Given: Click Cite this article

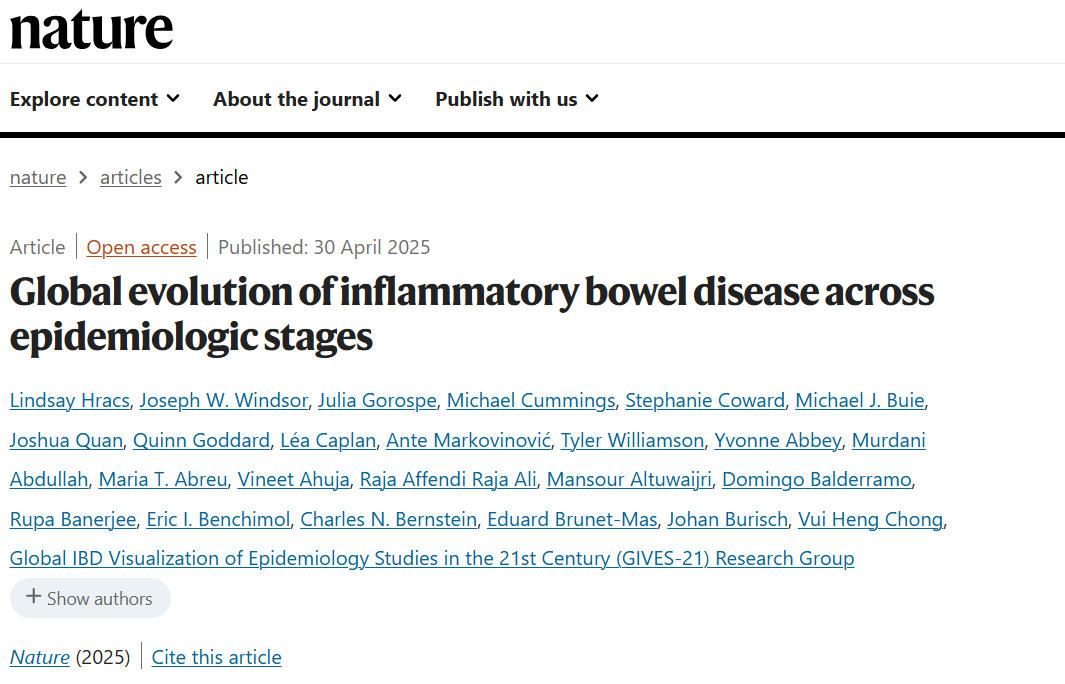Looking at the screenshot, I should point(217,658).
